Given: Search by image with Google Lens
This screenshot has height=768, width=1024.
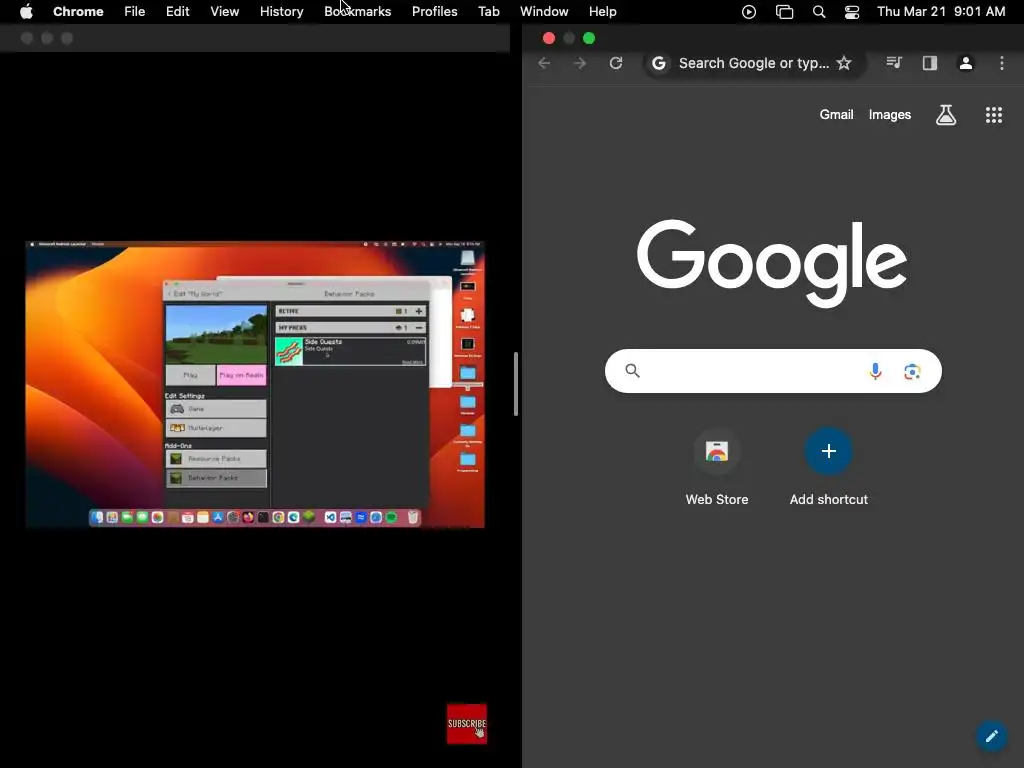Looking at the screenshot, I should 912,372.
